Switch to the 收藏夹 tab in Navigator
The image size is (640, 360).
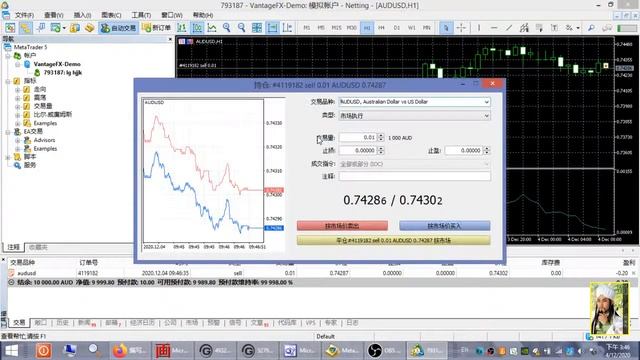coord(38,247)
